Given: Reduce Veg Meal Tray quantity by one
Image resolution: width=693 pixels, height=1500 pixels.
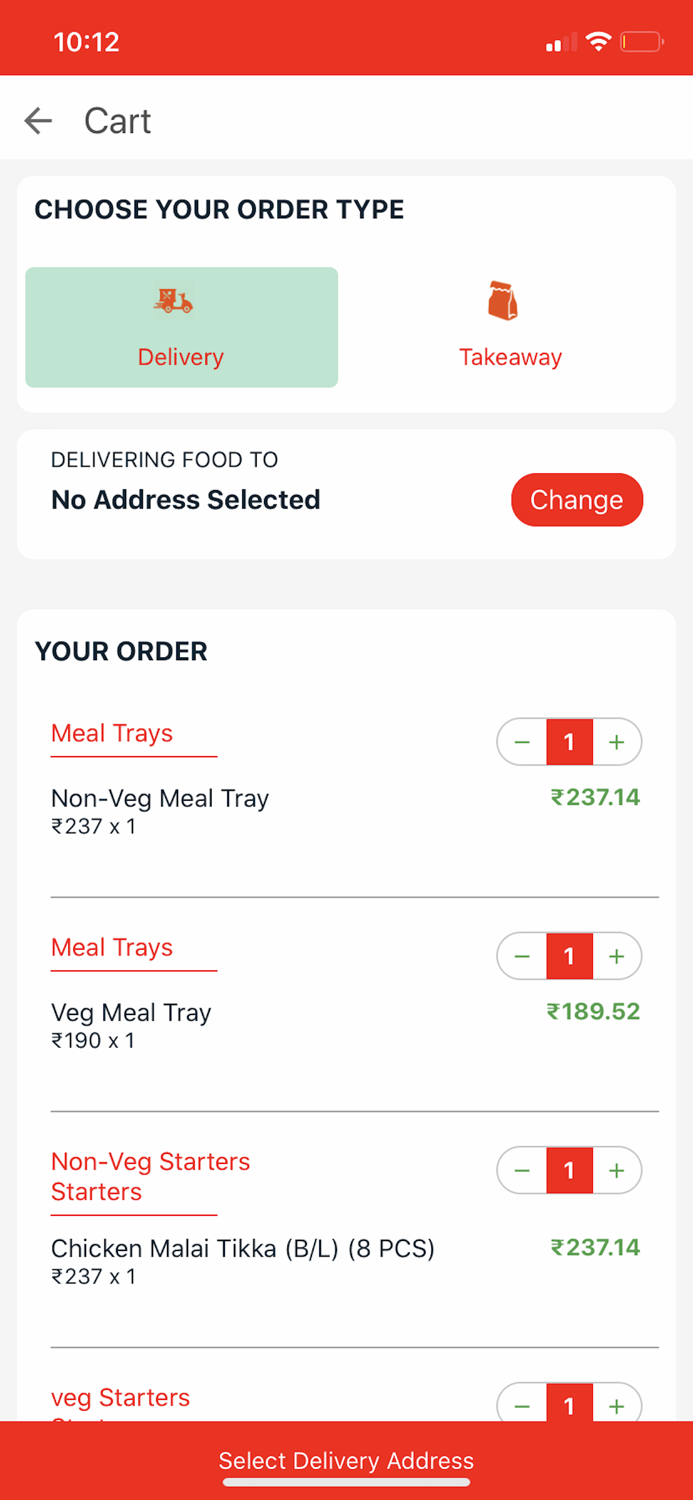Looking at the screenshot, I should click(522, 957).
